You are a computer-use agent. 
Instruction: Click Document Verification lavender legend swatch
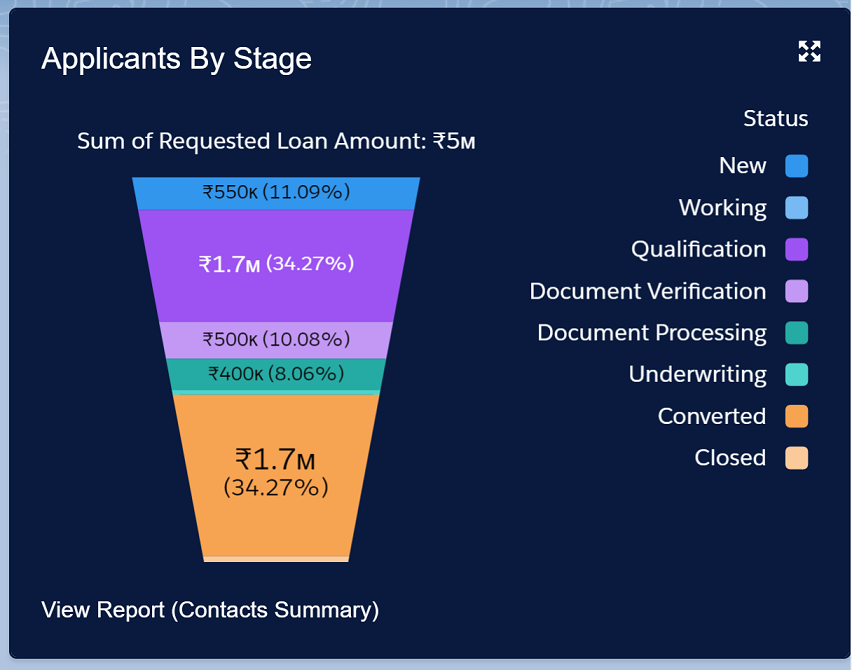point(796,291)
